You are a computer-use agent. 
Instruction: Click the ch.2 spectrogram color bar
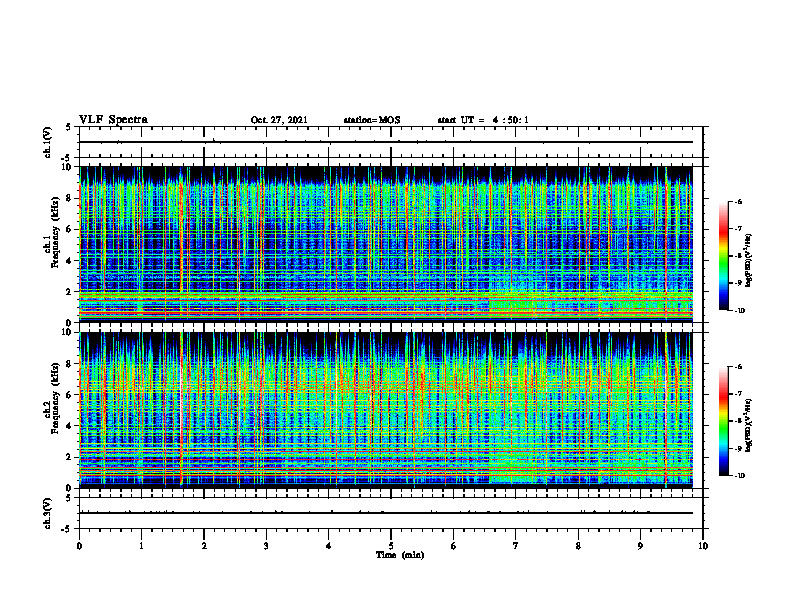pyautogui.click(x=724, y=421)
